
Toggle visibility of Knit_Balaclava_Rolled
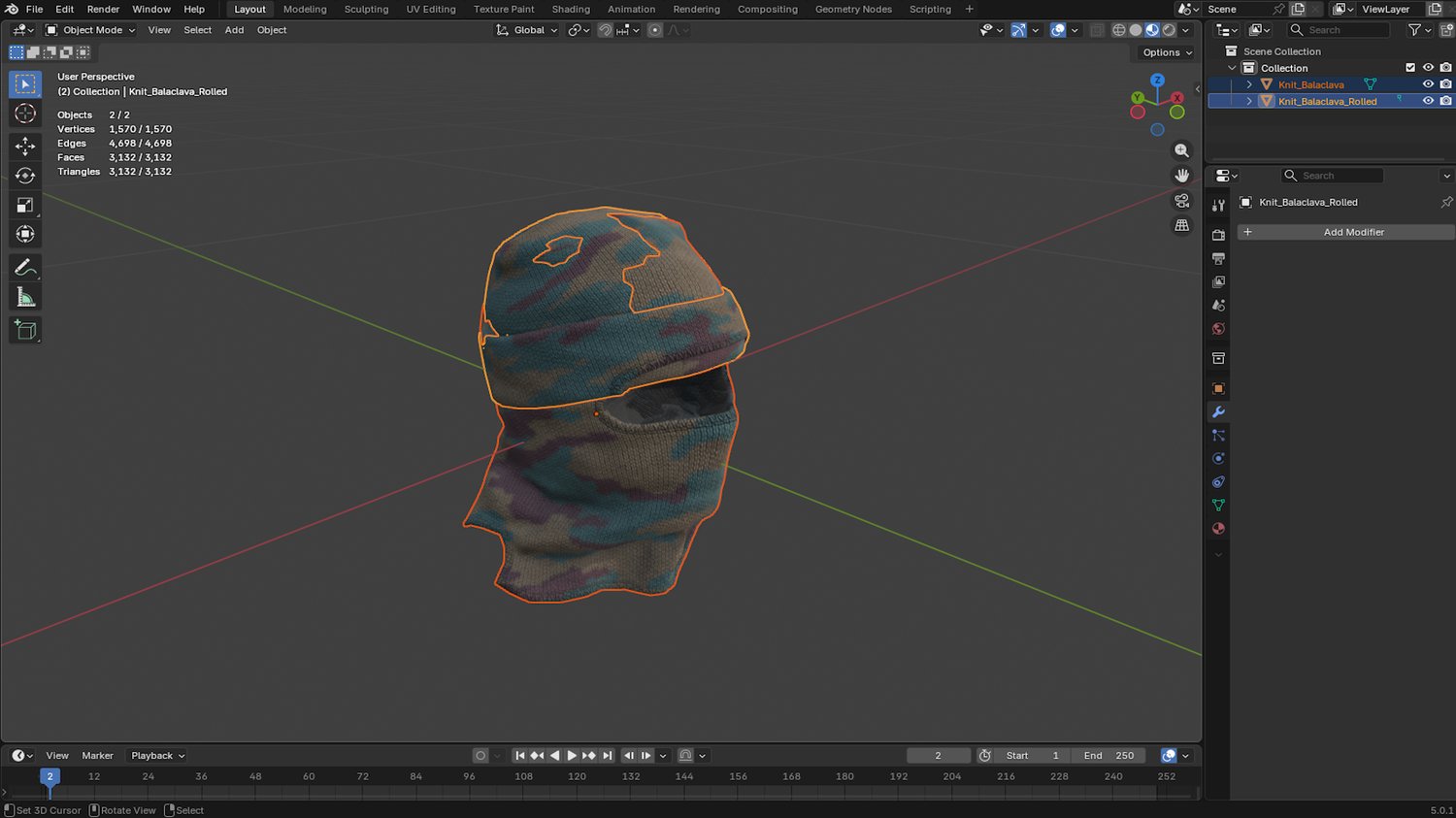tap(1428, 101)
